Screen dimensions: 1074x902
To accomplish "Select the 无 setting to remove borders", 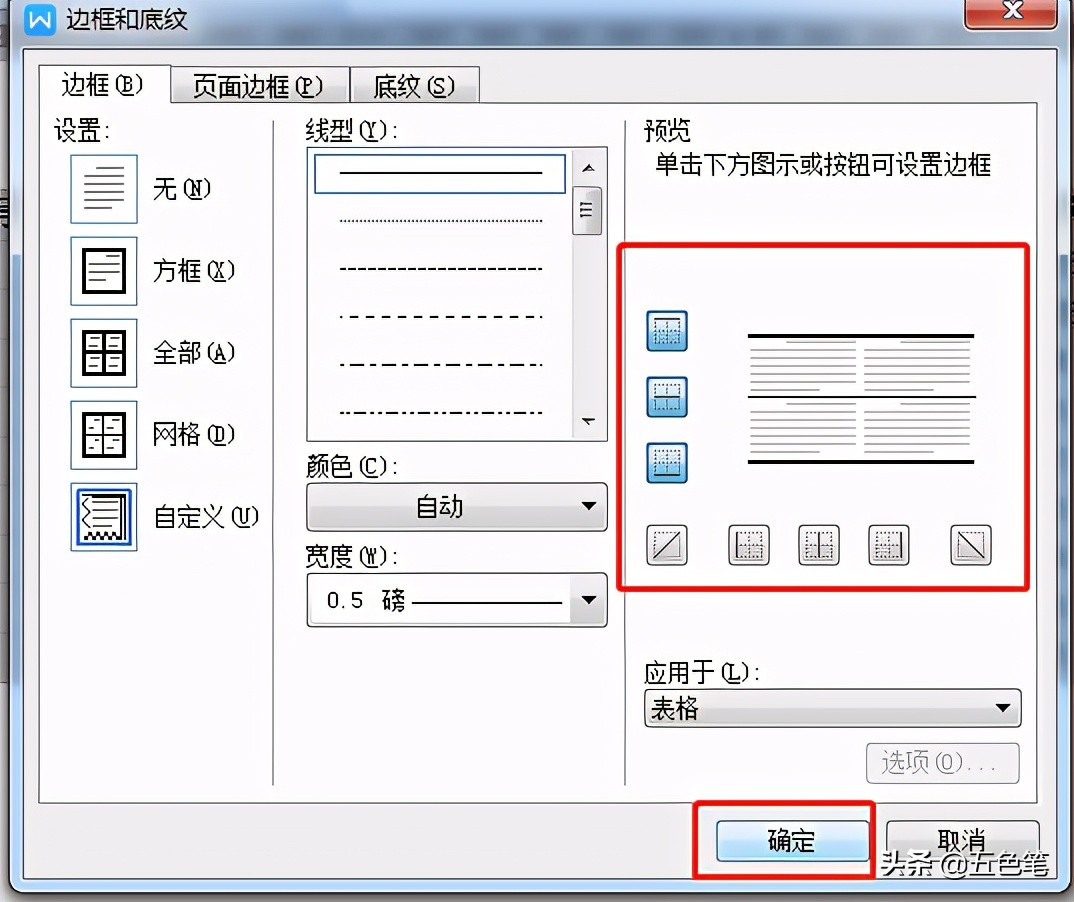I will (x=103, y=189).
